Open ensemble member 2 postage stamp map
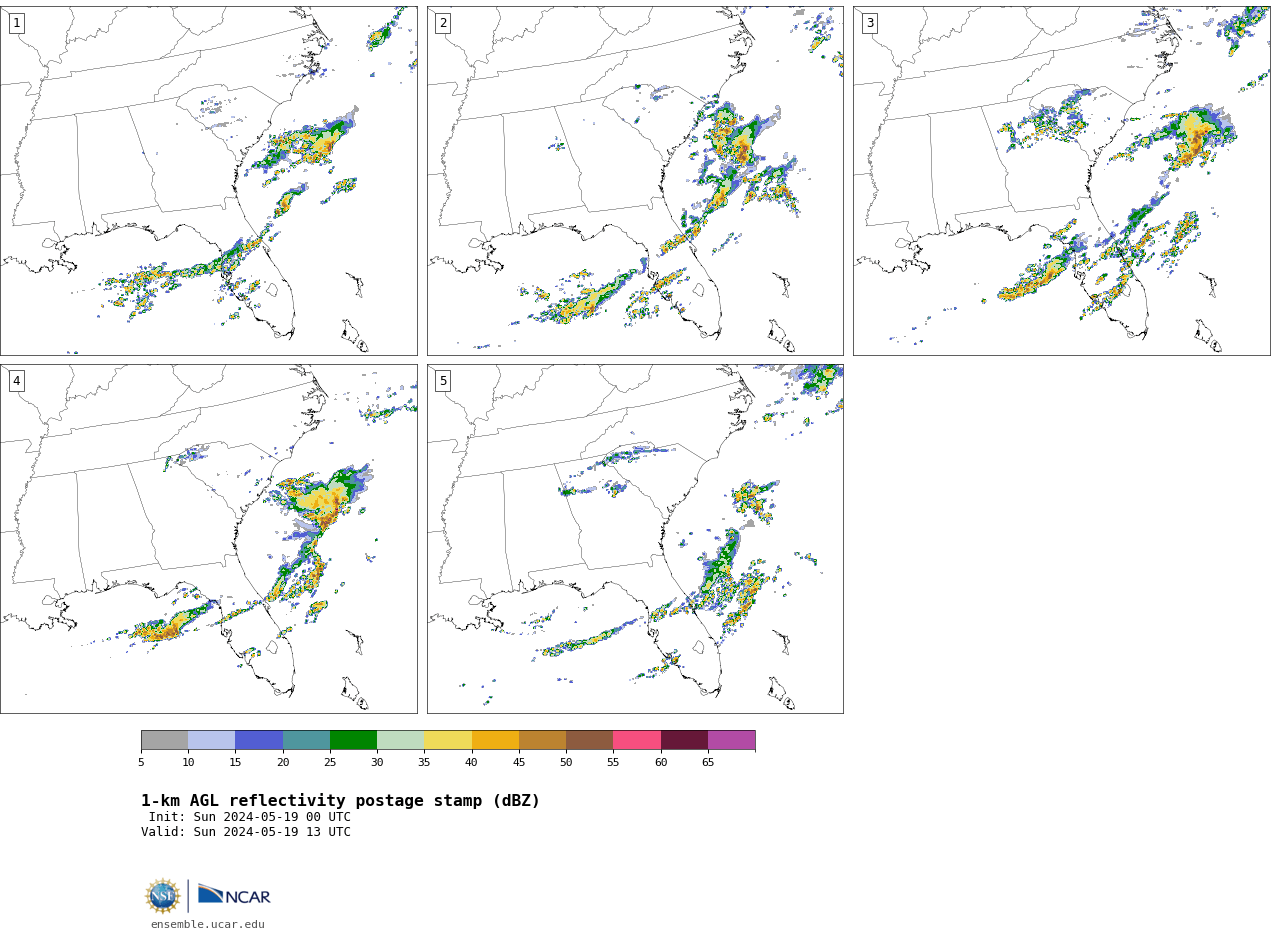 coord(635,181)
